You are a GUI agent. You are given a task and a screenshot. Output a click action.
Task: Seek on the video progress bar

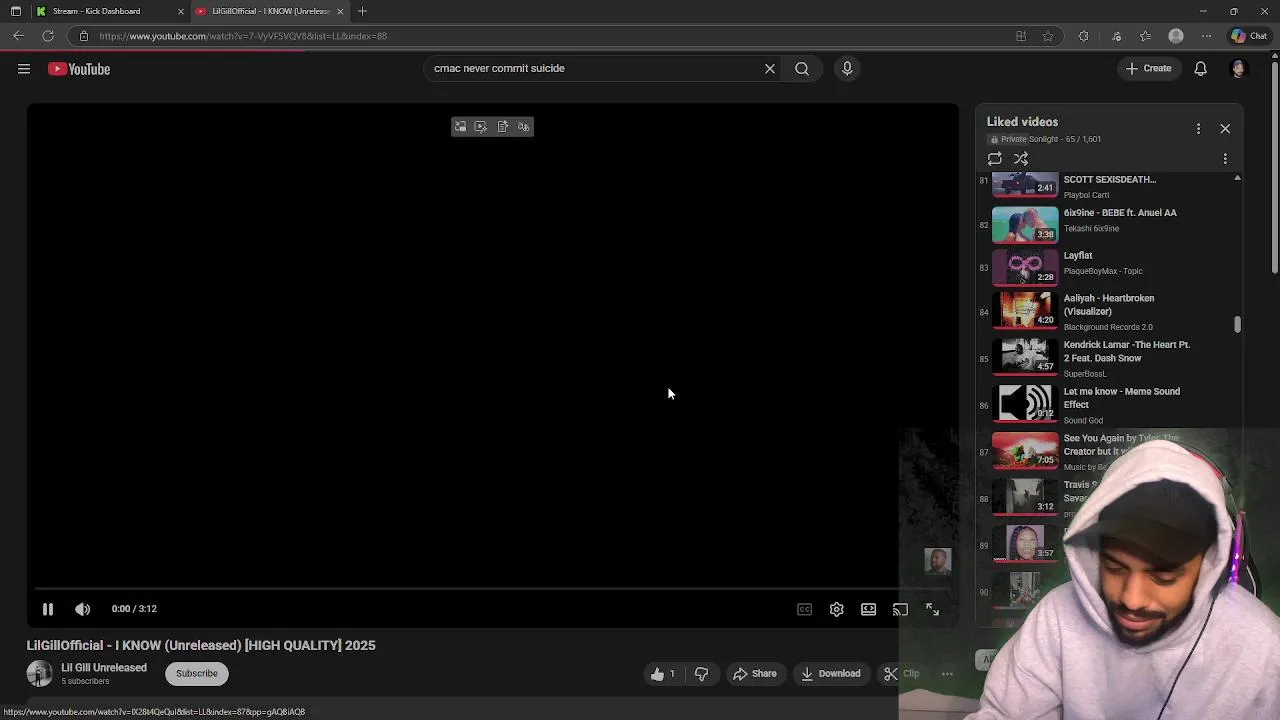492,588
